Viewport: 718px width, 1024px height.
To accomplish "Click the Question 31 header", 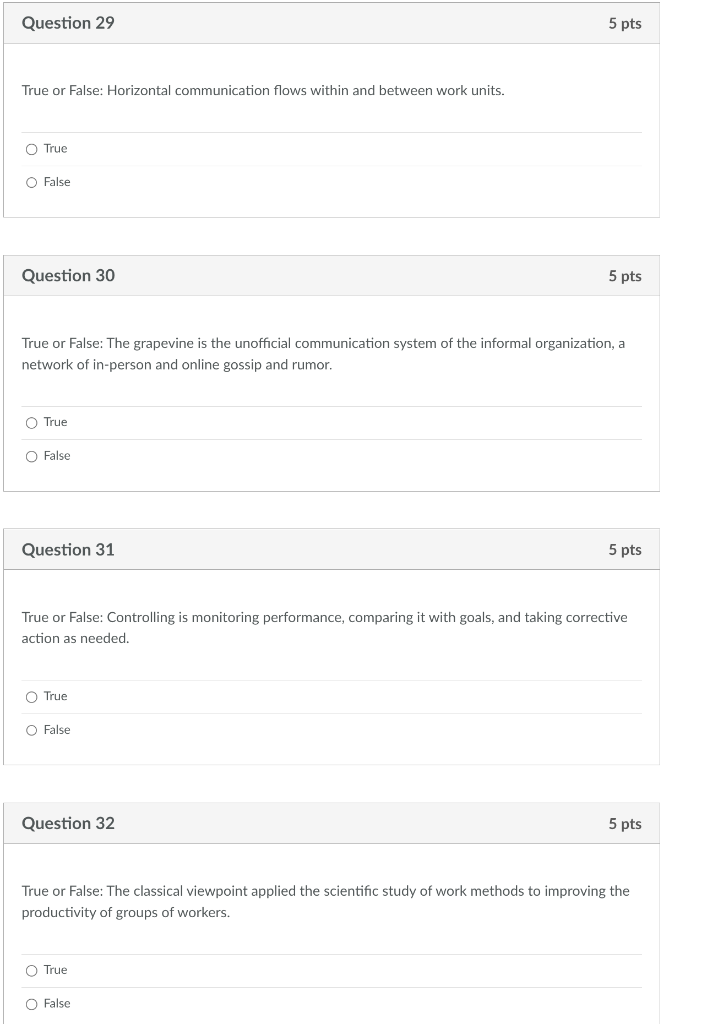I will coord(68,549).
